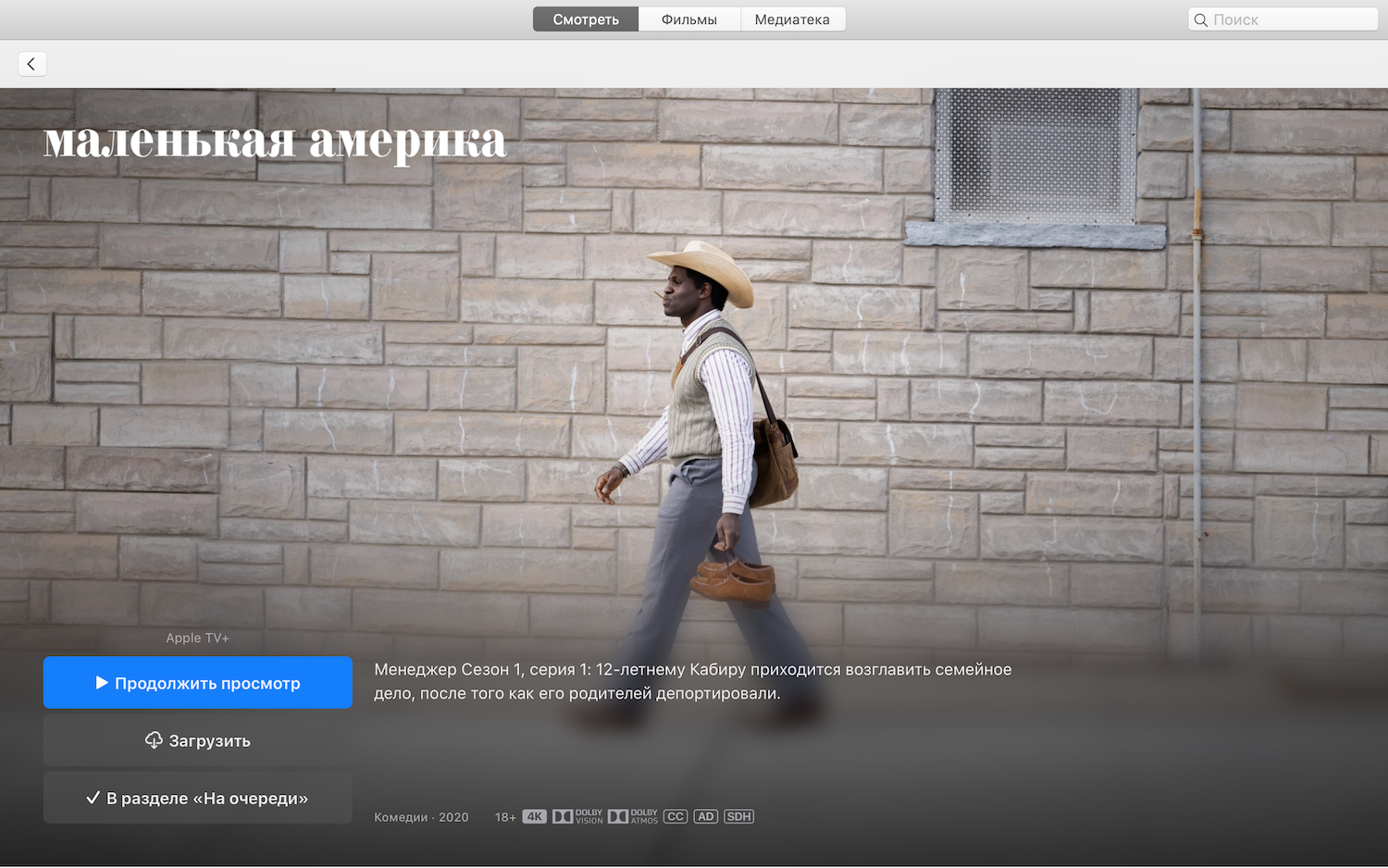Click the magnifier icon in search field
The image size is (1388, 868).
[x=1200, y=19]
